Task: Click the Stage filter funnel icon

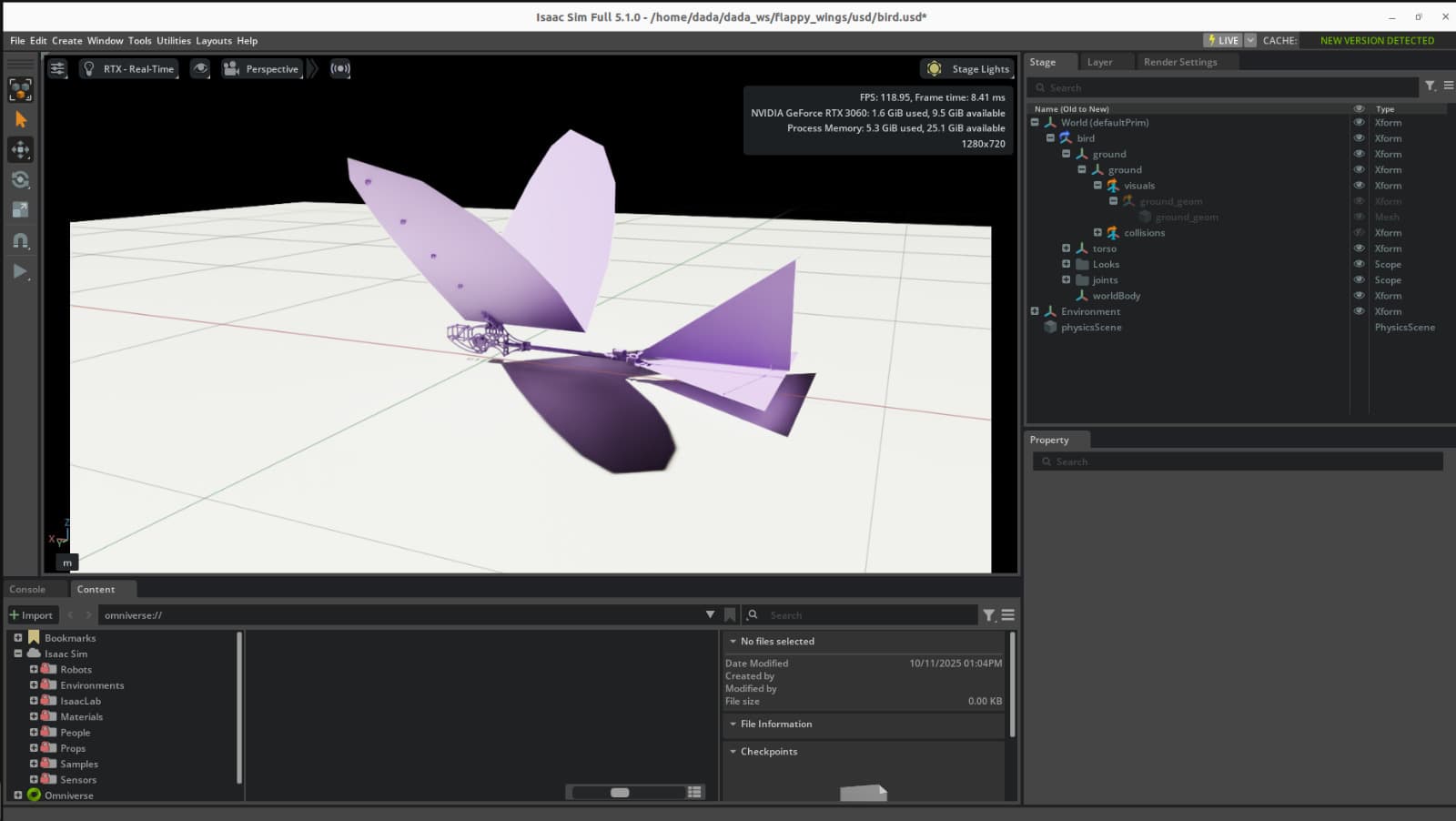Action: point(1430,86)
